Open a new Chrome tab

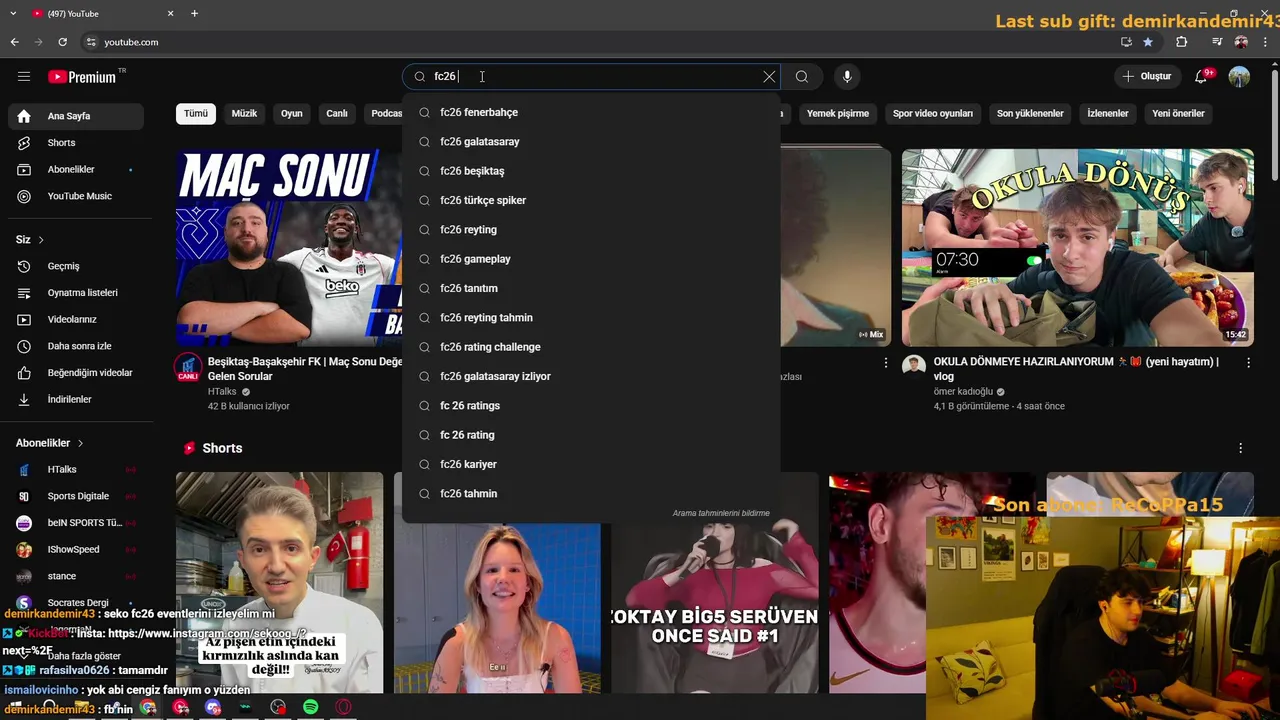pos(194,14)
